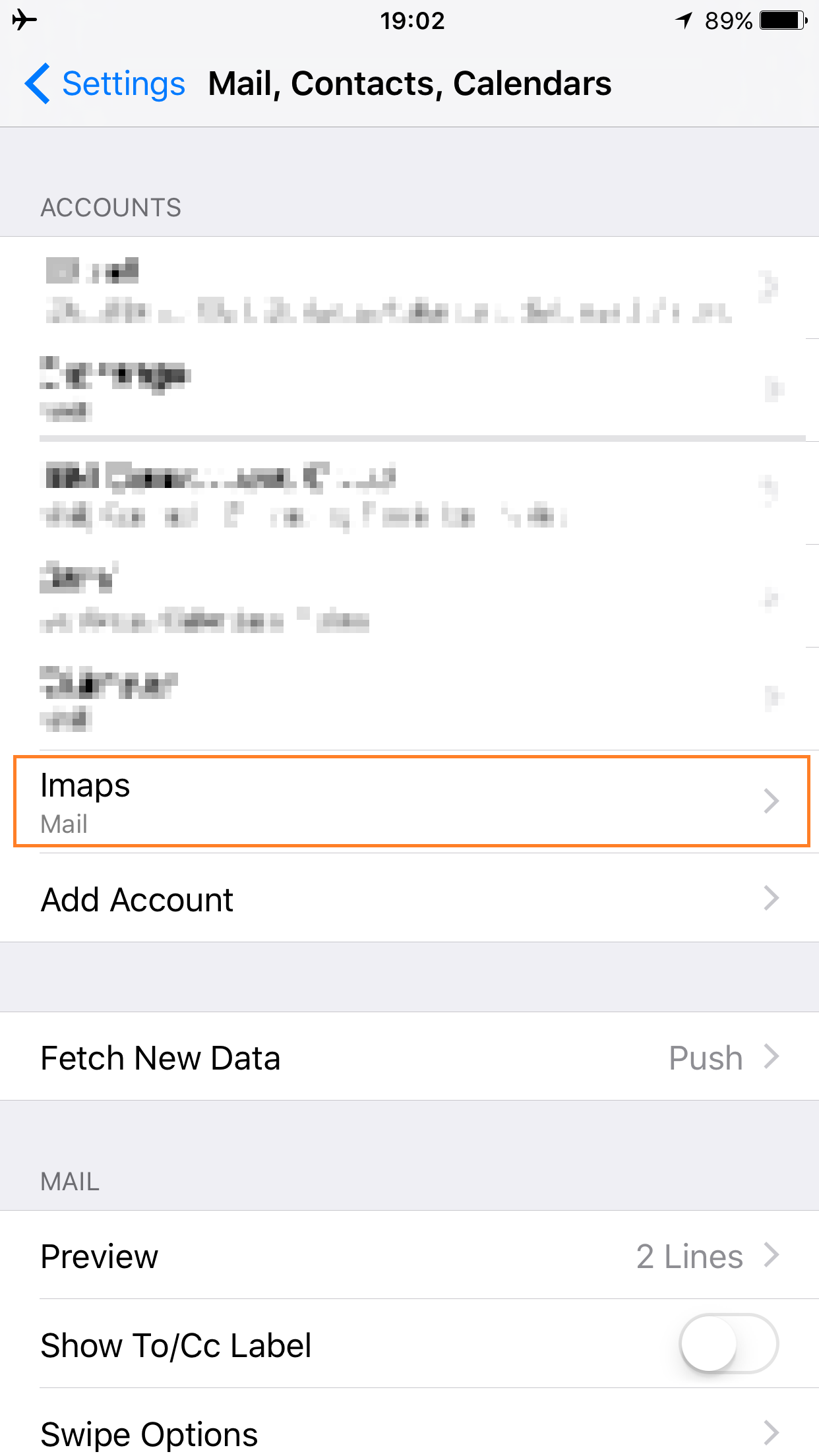Tap the blue back chevron icon
Image resolution: width=819 pixels, height=1456 pixels.
pos(37,84)
